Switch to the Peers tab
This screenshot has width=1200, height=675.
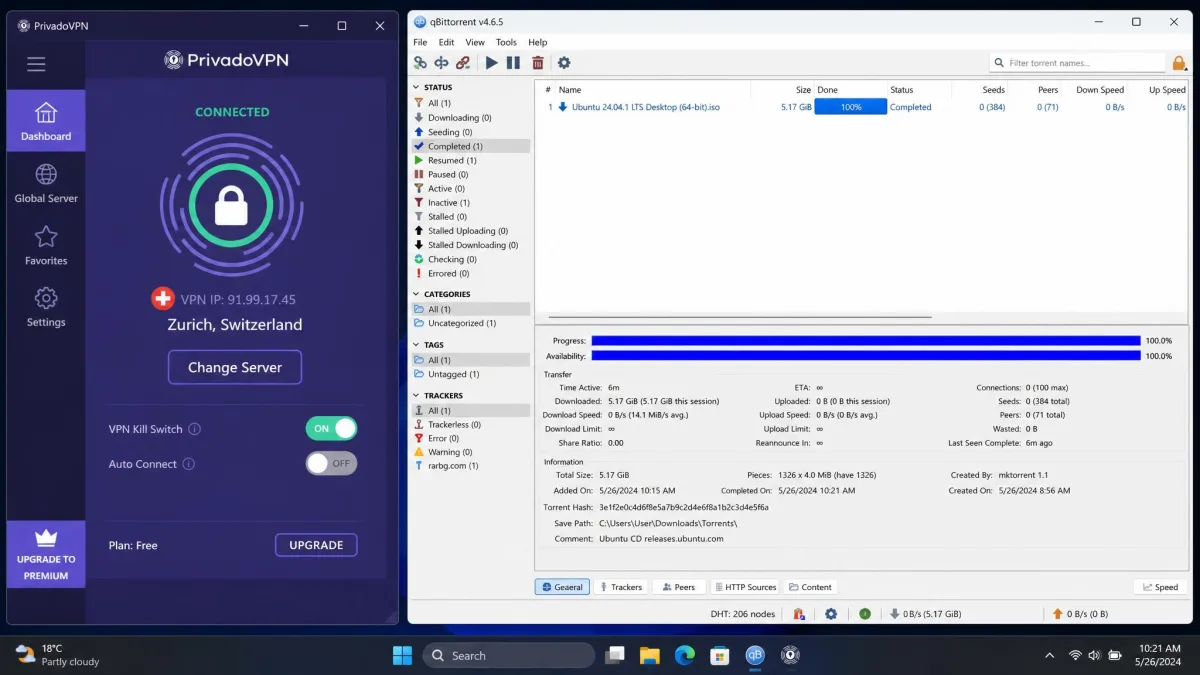click(x=679, y=587)
